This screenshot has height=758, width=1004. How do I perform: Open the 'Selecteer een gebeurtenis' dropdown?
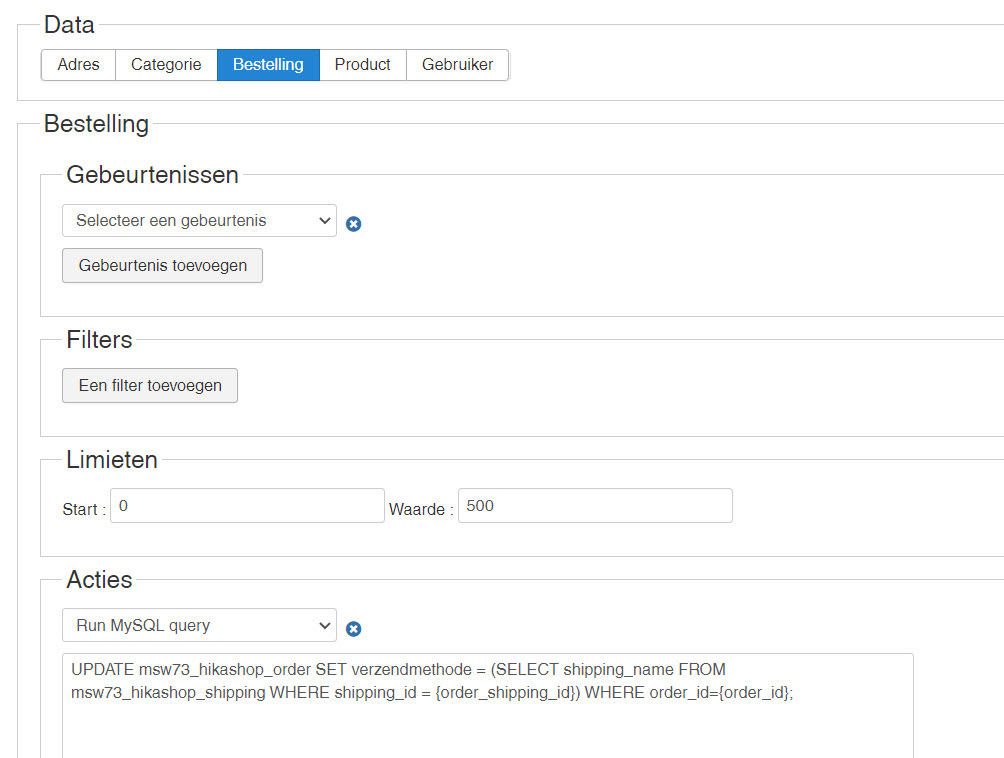click(199, 221)
